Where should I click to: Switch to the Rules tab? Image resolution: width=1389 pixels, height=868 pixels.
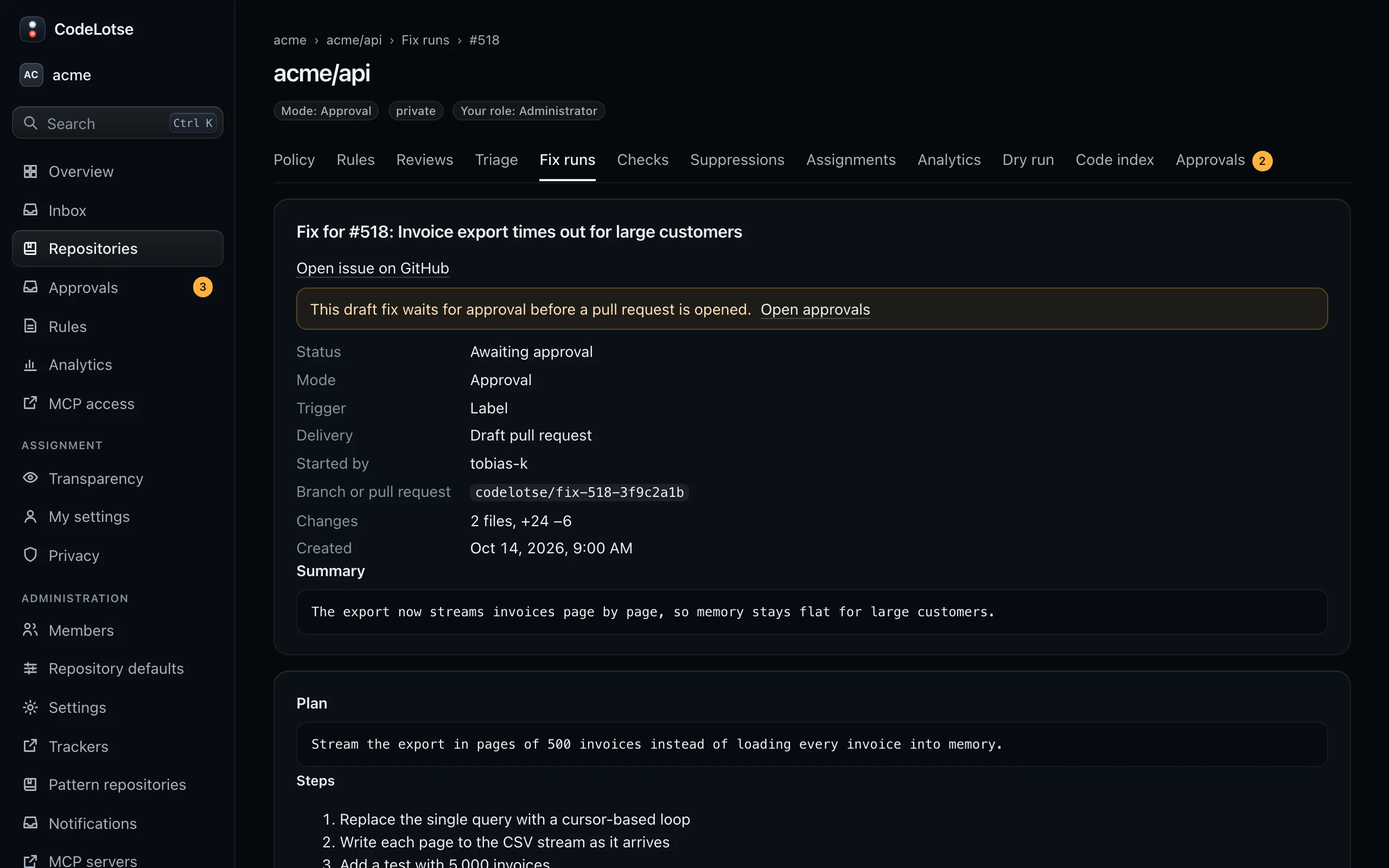[x=355, y=159]
